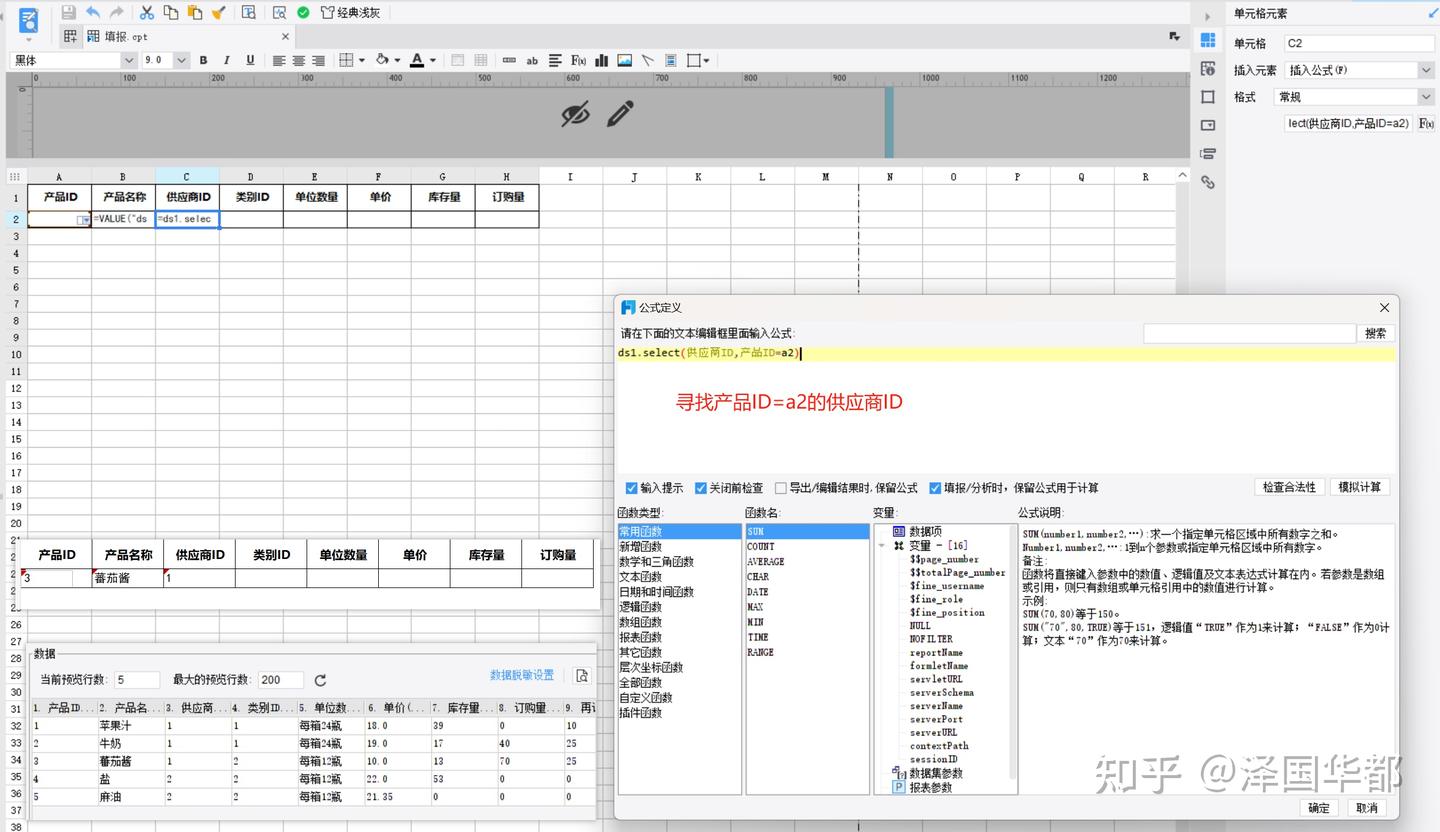This screenshot has height=832, width=1440.
Task: Collapse the 变量 - [16] tree node
Action: click(882, 546)
